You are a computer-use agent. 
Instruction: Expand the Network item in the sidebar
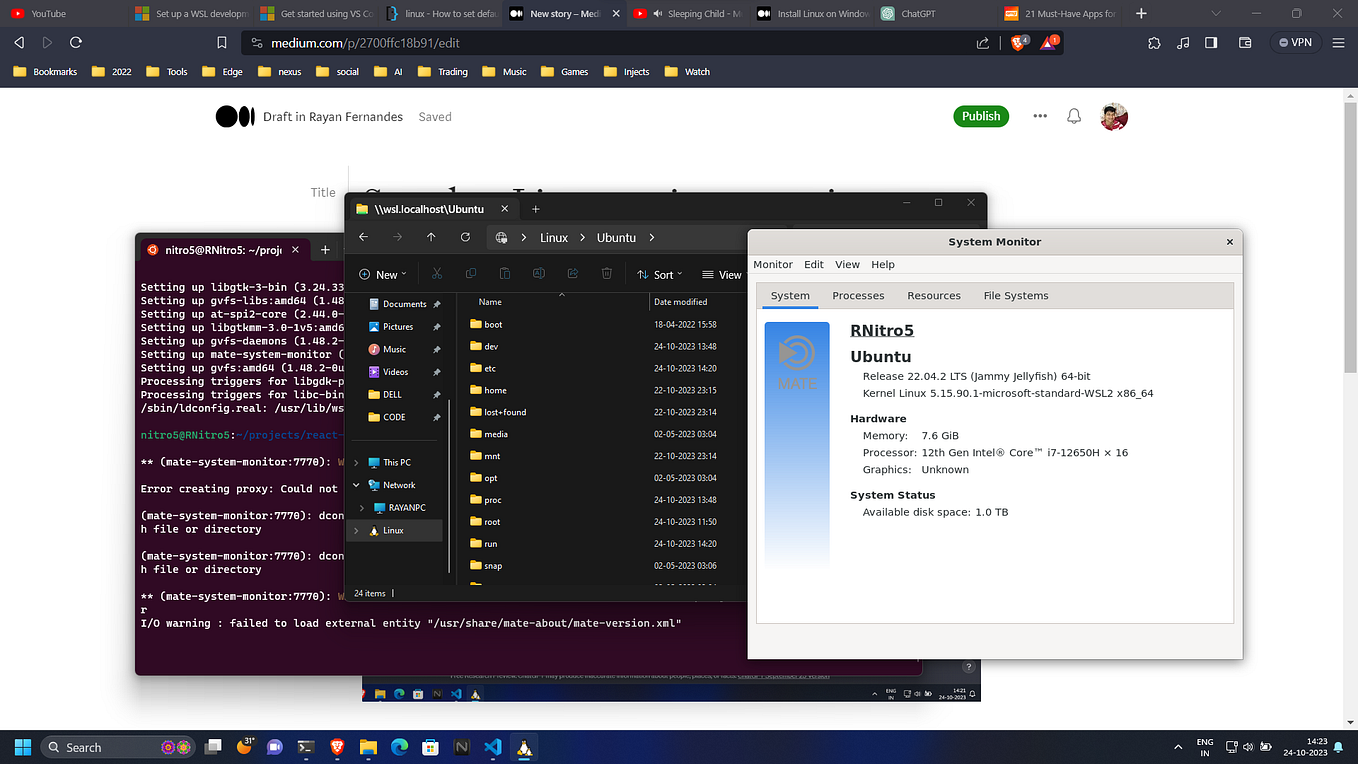pyautogui.click(x=356, y=484)
